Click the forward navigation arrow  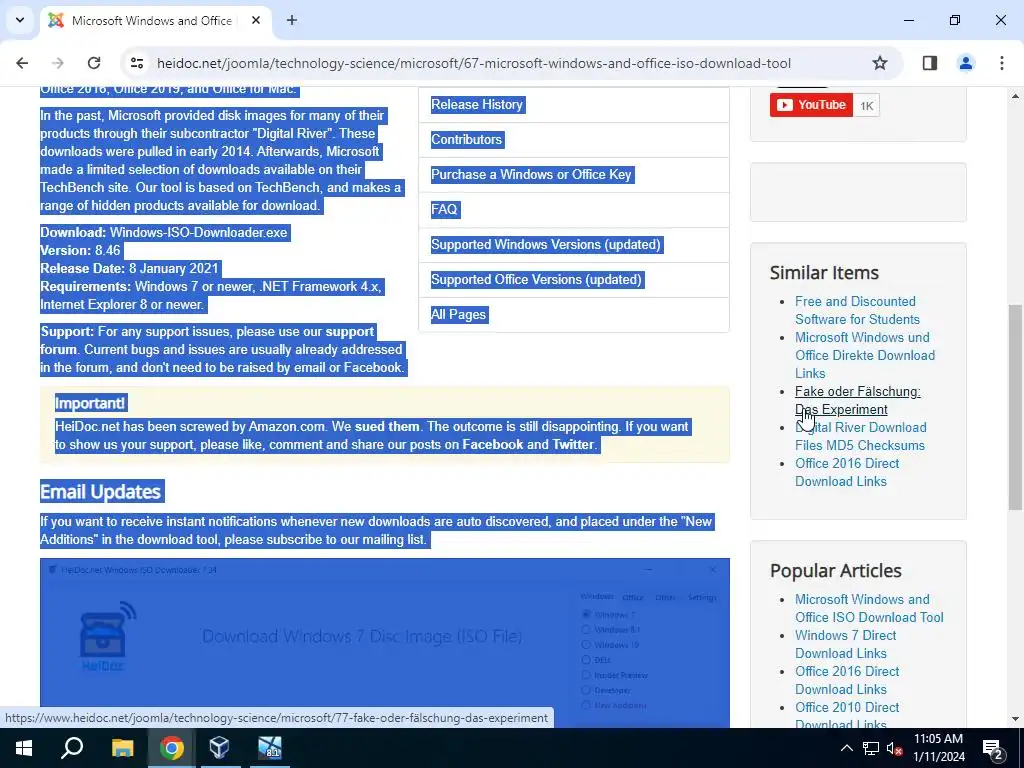pyautogui.click(x=58, y=63)
